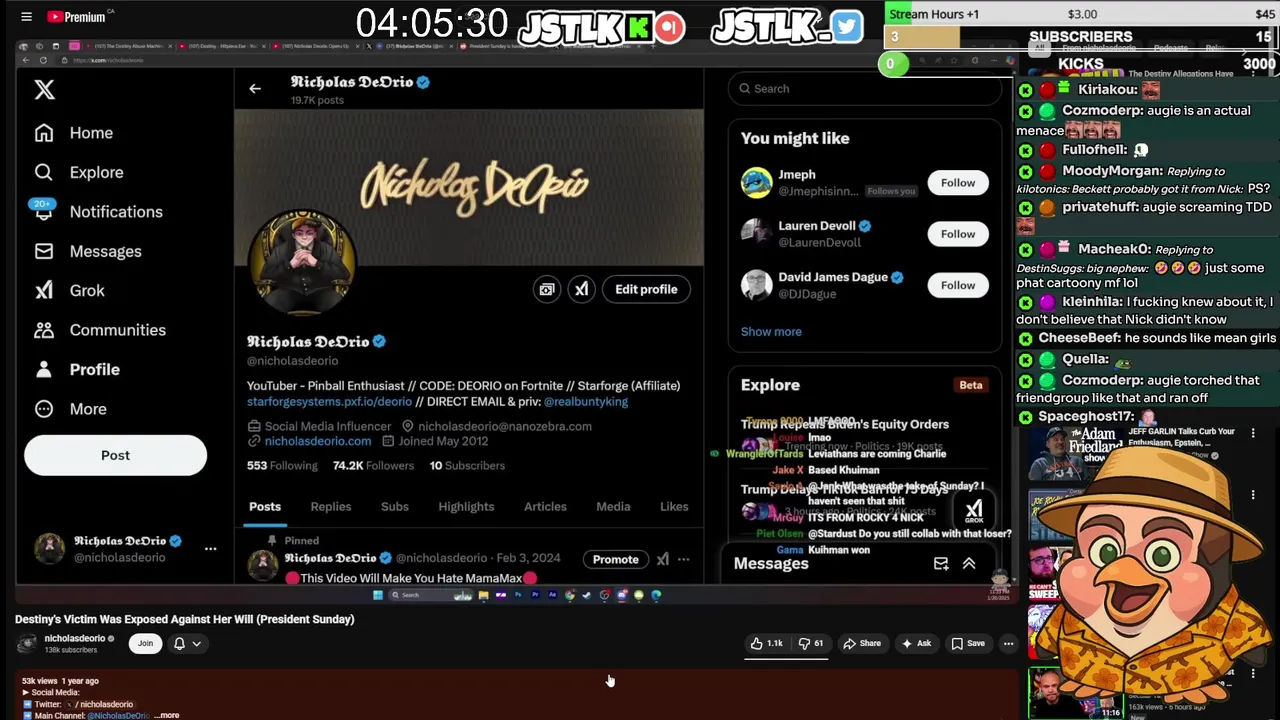This screenshot has width=1280, height=720.
Task: Open the video three-dot more actions menu
Action: coord(1008,643)
